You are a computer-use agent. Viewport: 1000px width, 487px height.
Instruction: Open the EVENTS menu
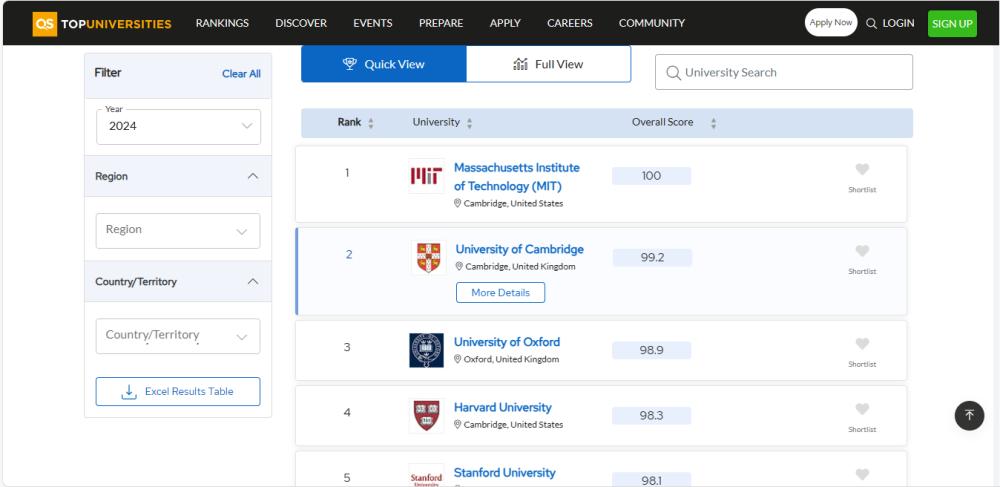(372, 23)
